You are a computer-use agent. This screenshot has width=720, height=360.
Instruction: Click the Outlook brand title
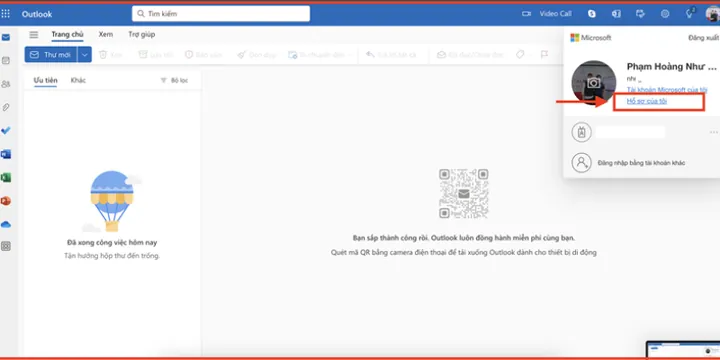tap(37, 14)
